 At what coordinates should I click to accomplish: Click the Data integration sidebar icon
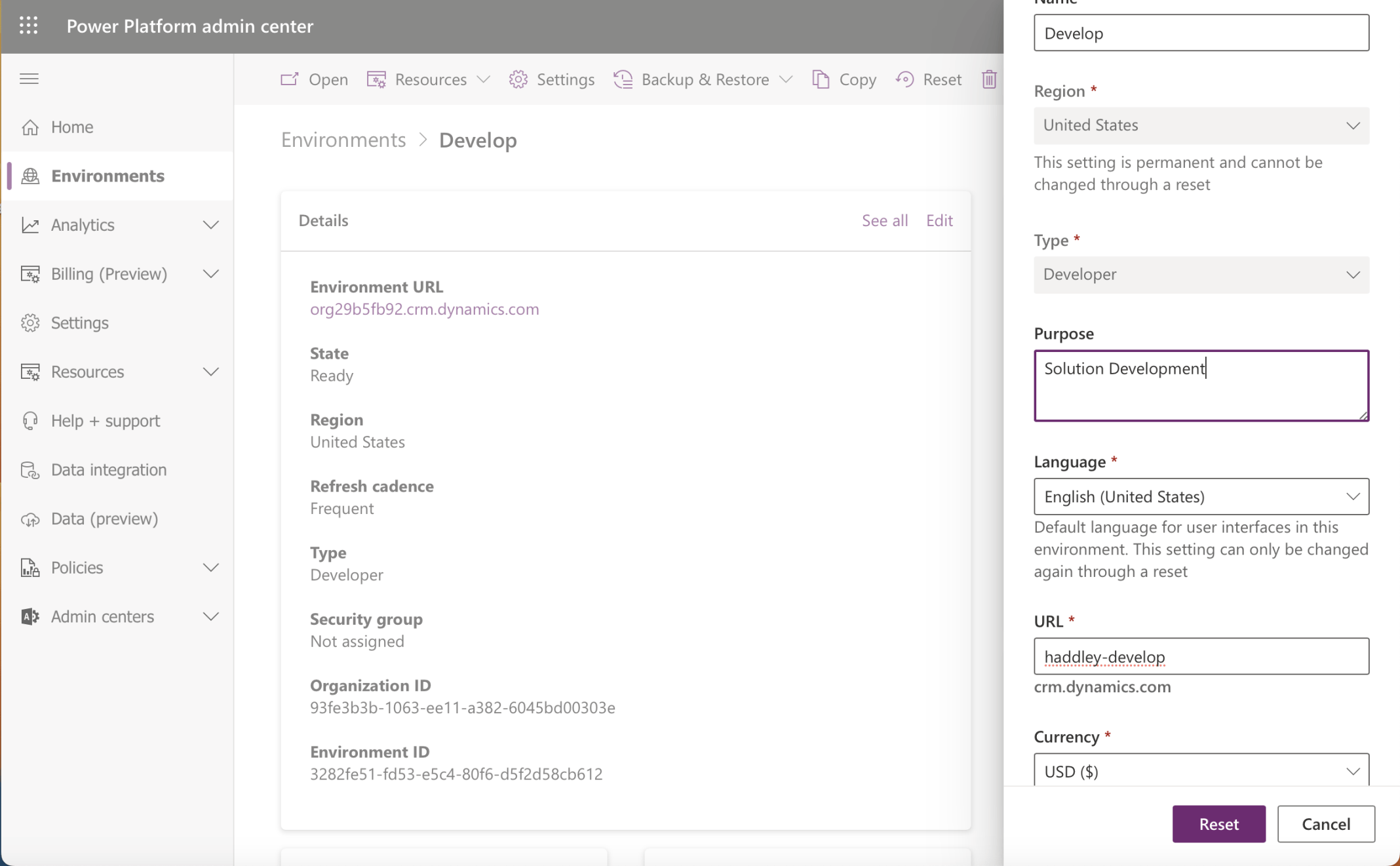(30, 470)
